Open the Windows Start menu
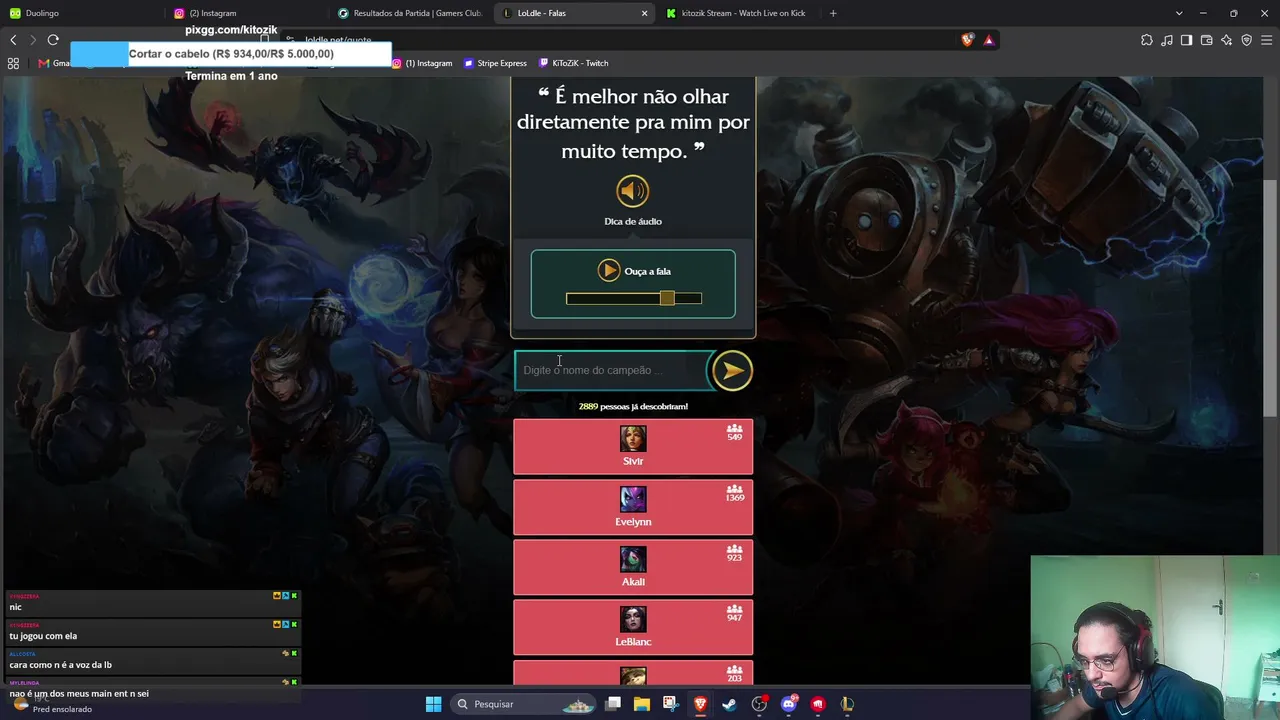 point(433,704)
